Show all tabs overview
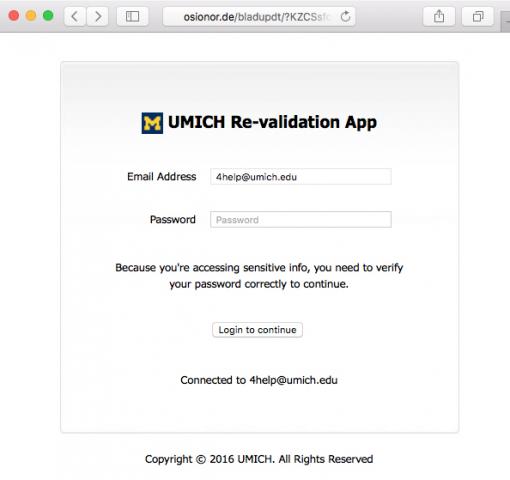This screenshot has height=480, width=510. 478,16
